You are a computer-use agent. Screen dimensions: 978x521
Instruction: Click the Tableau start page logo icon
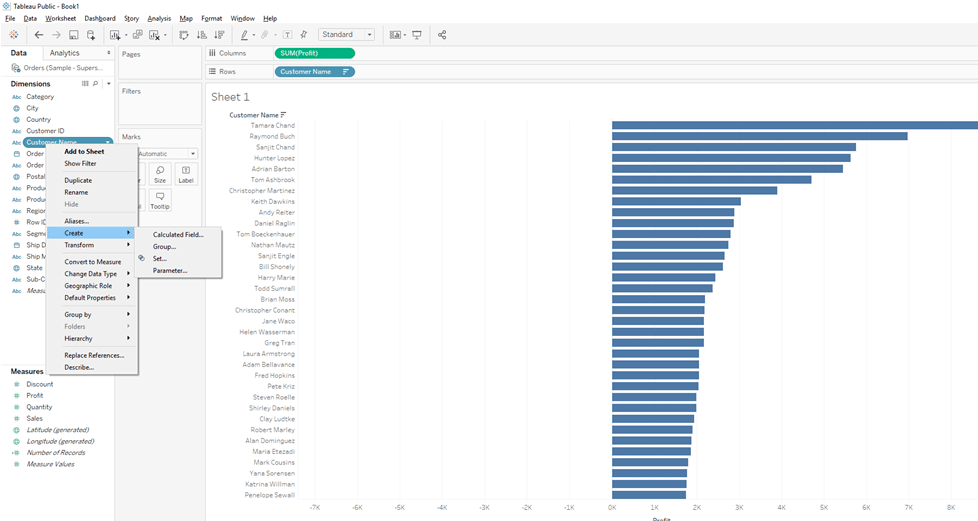(x=14, y=35)
